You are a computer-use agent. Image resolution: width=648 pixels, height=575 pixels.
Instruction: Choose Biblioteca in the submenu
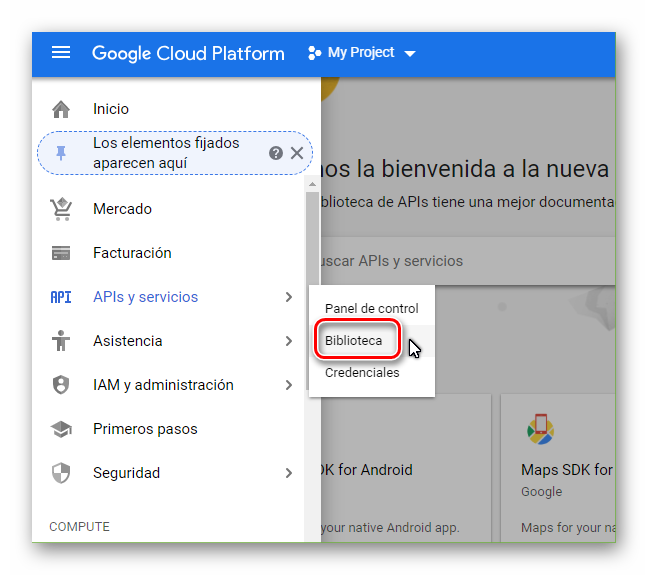353,341
